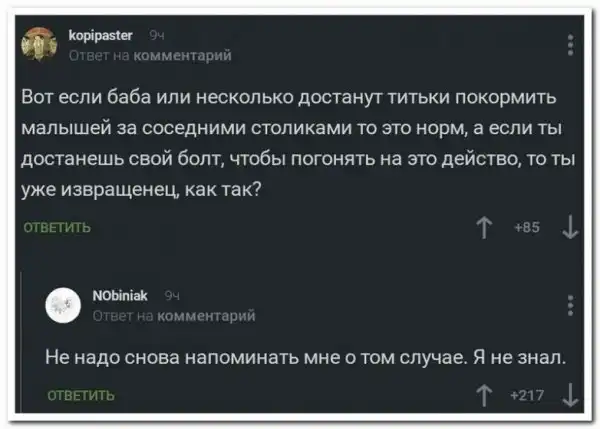Downvote NObiniak's reply
This screenshot has width=600, height=429.
pos(569,396)
